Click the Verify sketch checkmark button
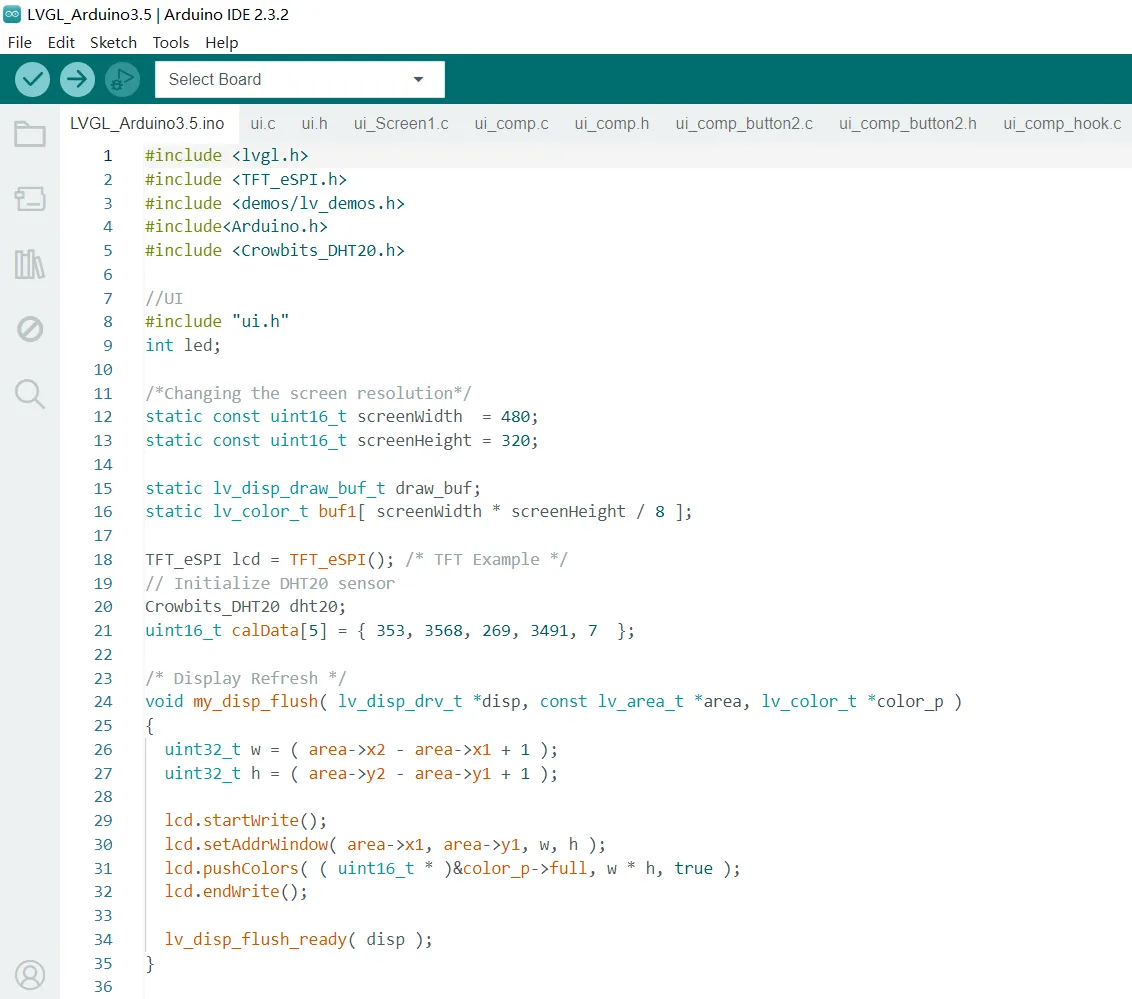 [33, 79]
